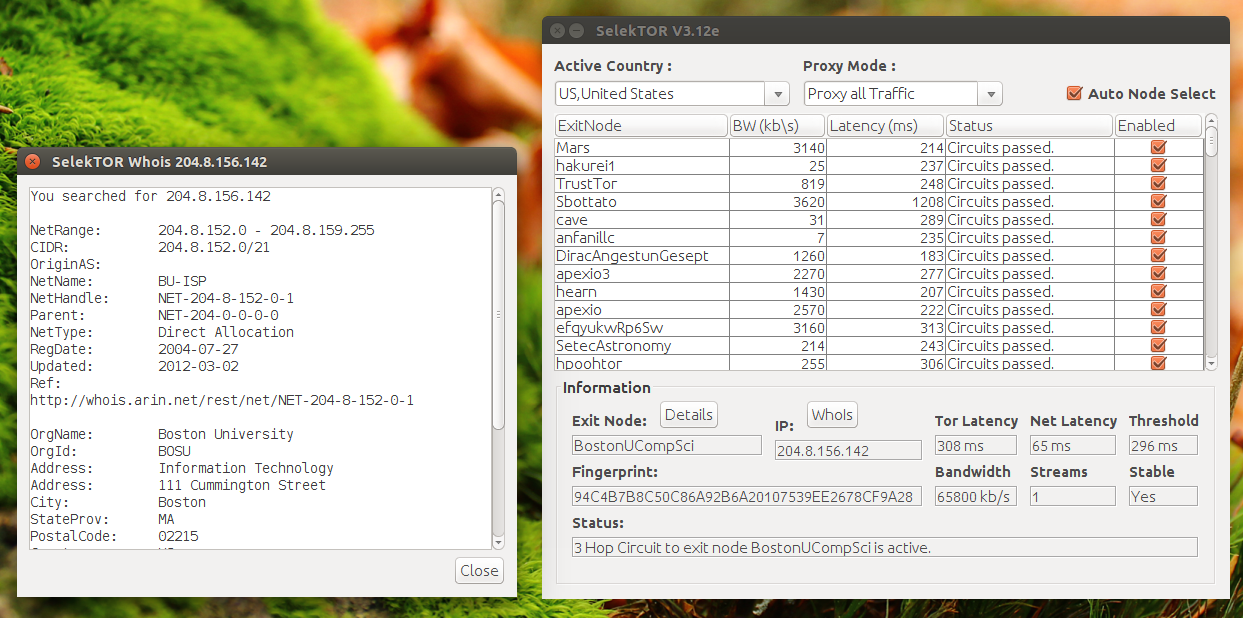Disable the Mars exit node checkbox

pyautogui.click(x=1159, y=147)
